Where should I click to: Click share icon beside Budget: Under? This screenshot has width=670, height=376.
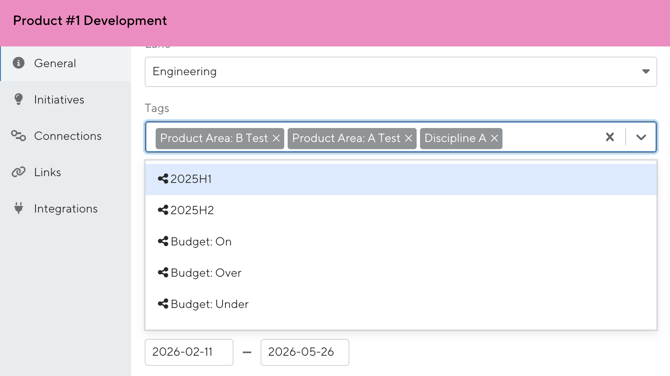pyautogui.click(x=163, y=303)
